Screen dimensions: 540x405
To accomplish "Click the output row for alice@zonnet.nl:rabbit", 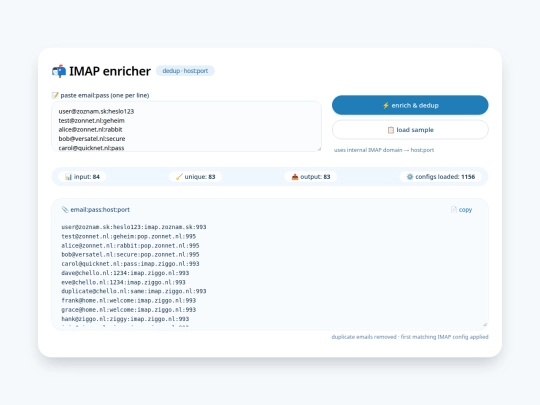I will 130,246.
